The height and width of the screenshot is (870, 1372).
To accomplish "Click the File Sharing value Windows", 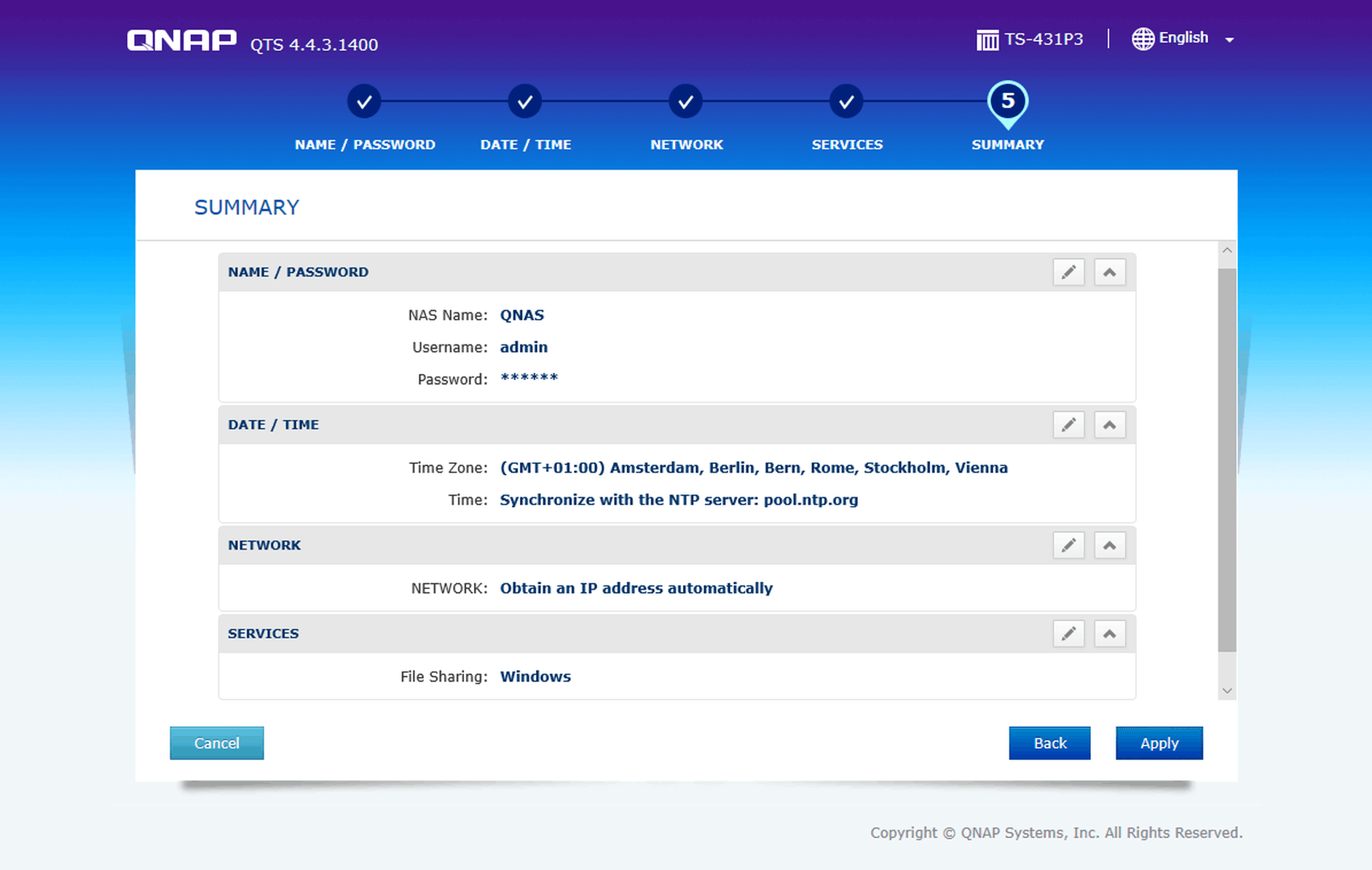I will (x=535, y=676).
